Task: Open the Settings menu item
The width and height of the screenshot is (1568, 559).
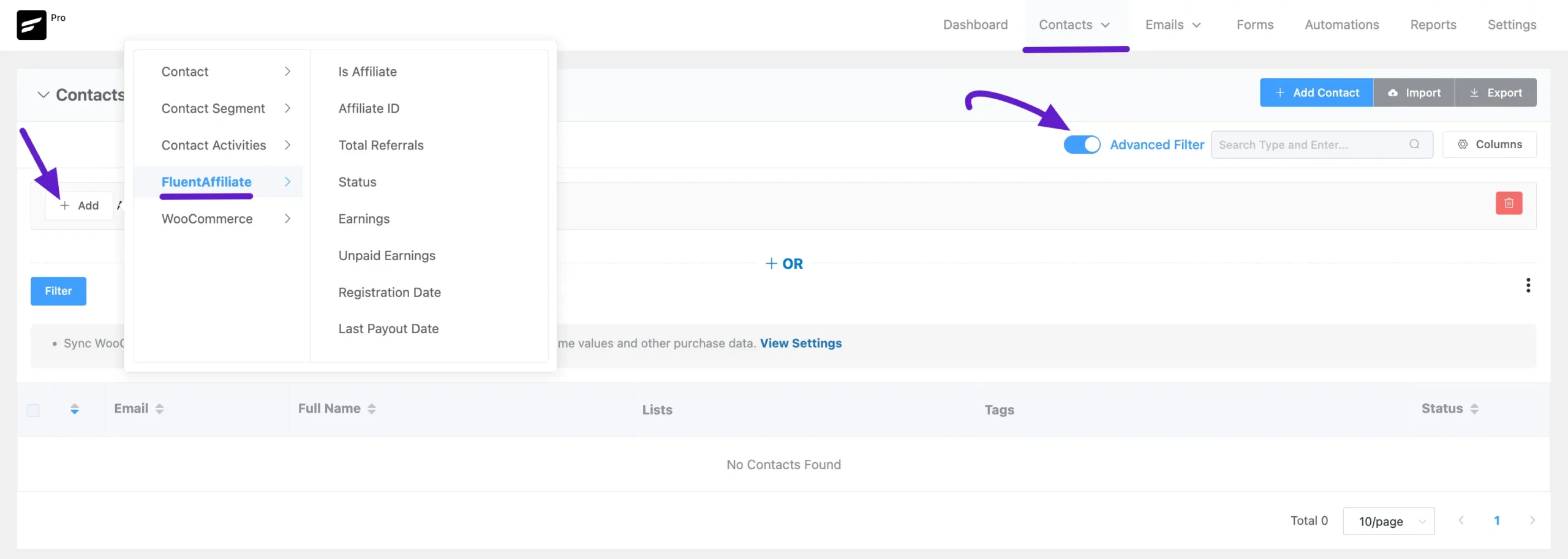Action: click(1512, 25)
